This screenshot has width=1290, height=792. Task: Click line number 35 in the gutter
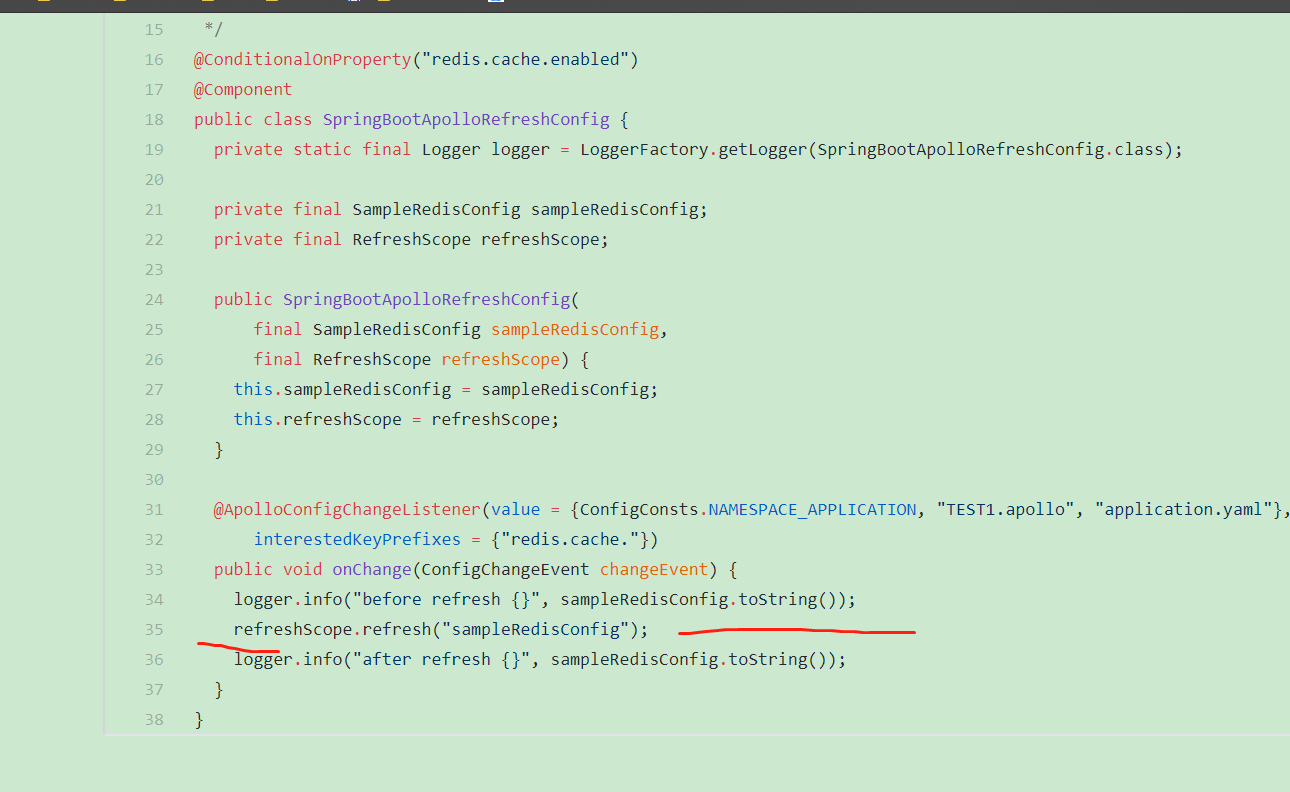click(x=154, y=629)
